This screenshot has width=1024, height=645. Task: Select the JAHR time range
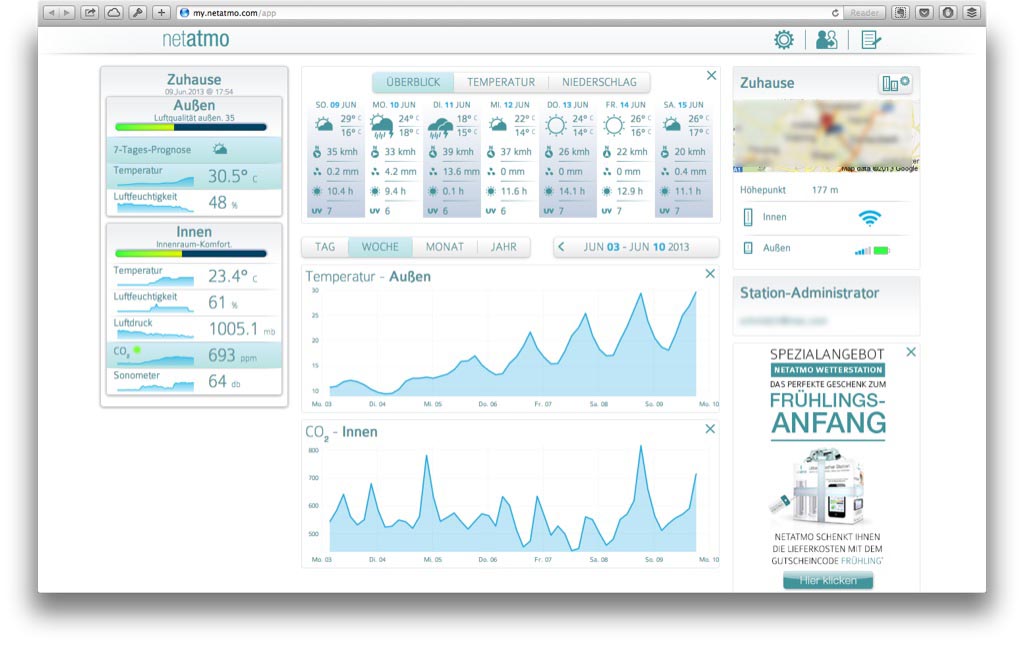pos(504,247)
